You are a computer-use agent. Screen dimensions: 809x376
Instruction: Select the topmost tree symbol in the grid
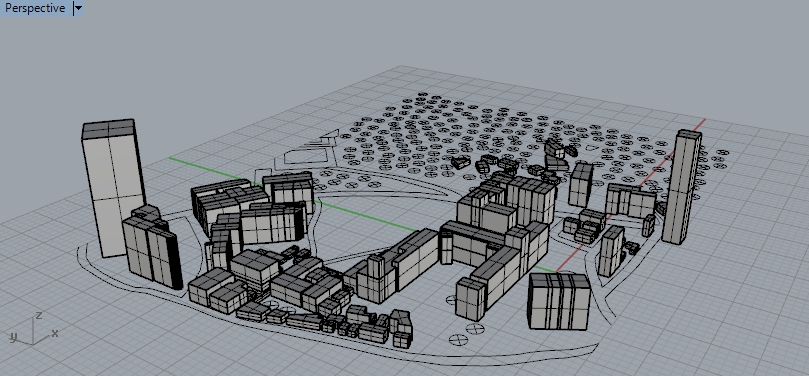[423, 95]
